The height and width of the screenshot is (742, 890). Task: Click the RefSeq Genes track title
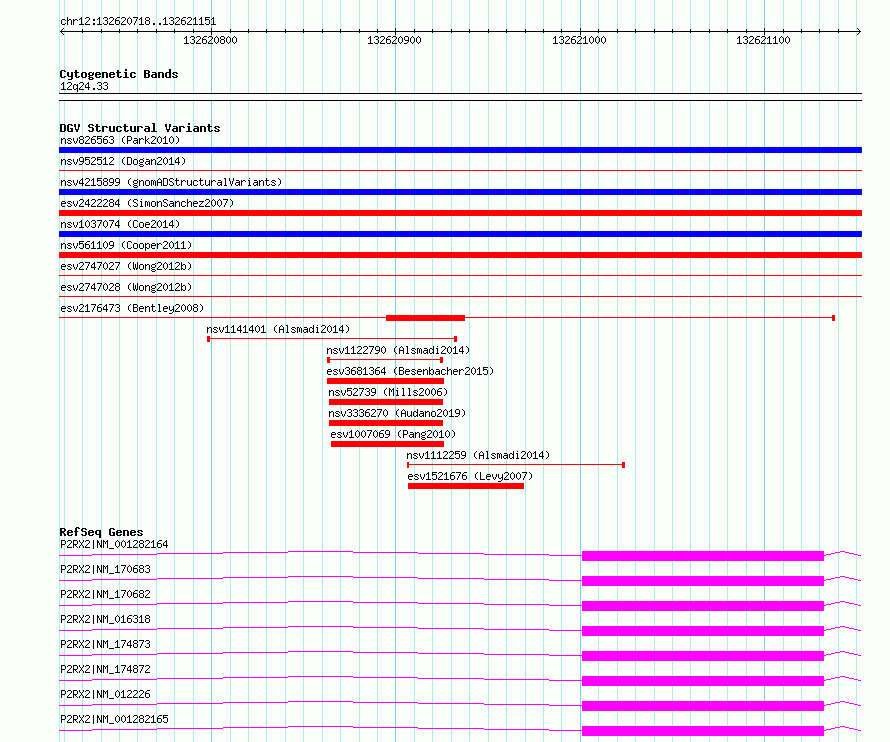click(x=101, y=532)
